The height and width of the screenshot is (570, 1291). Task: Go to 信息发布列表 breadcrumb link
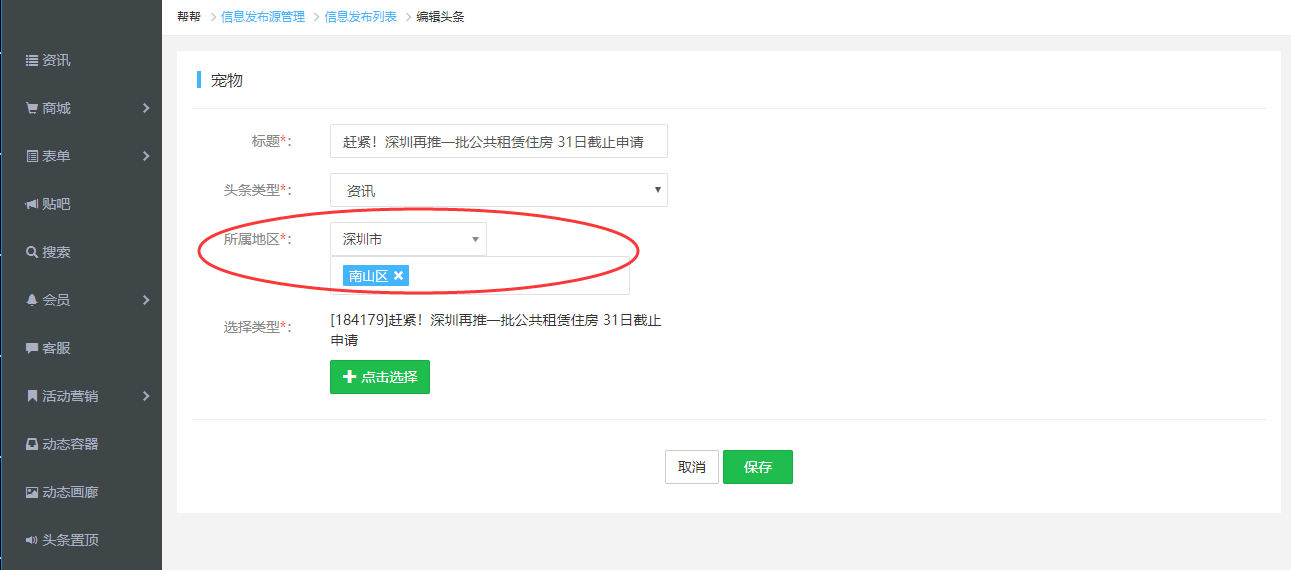(x=360, y=17)
